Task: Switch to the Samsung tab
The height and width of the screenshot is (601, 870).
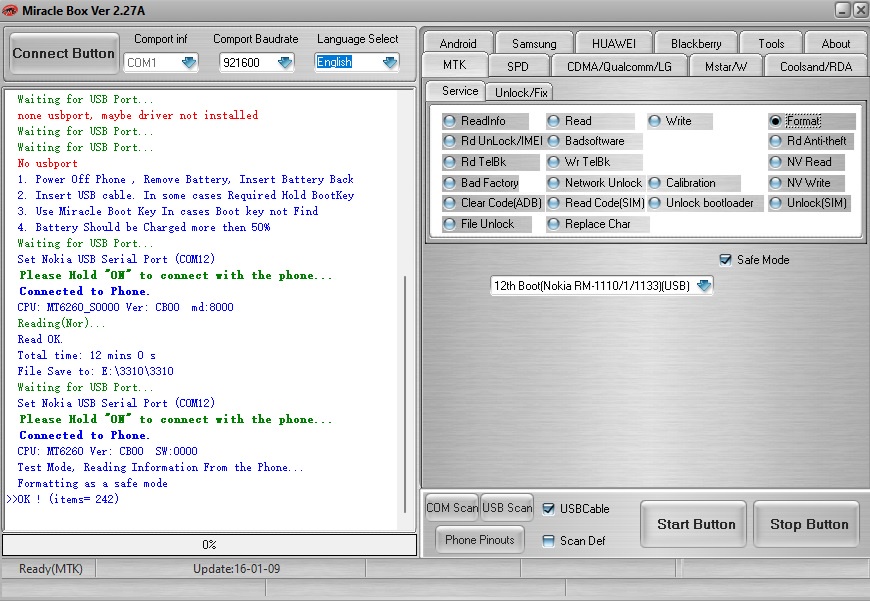Action: [x=534, y=43]
